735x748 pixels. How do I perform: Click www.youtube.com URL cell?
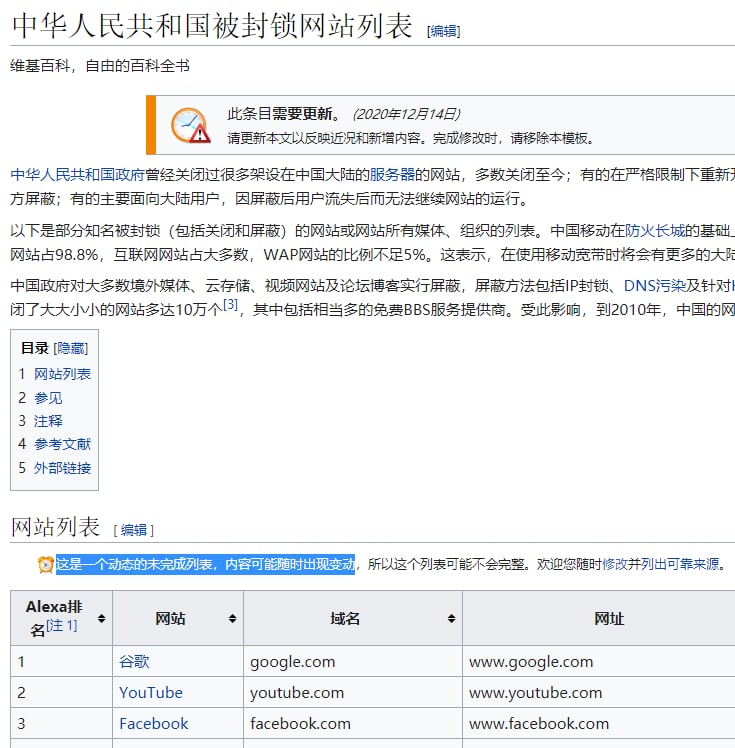tap(599, 692)
